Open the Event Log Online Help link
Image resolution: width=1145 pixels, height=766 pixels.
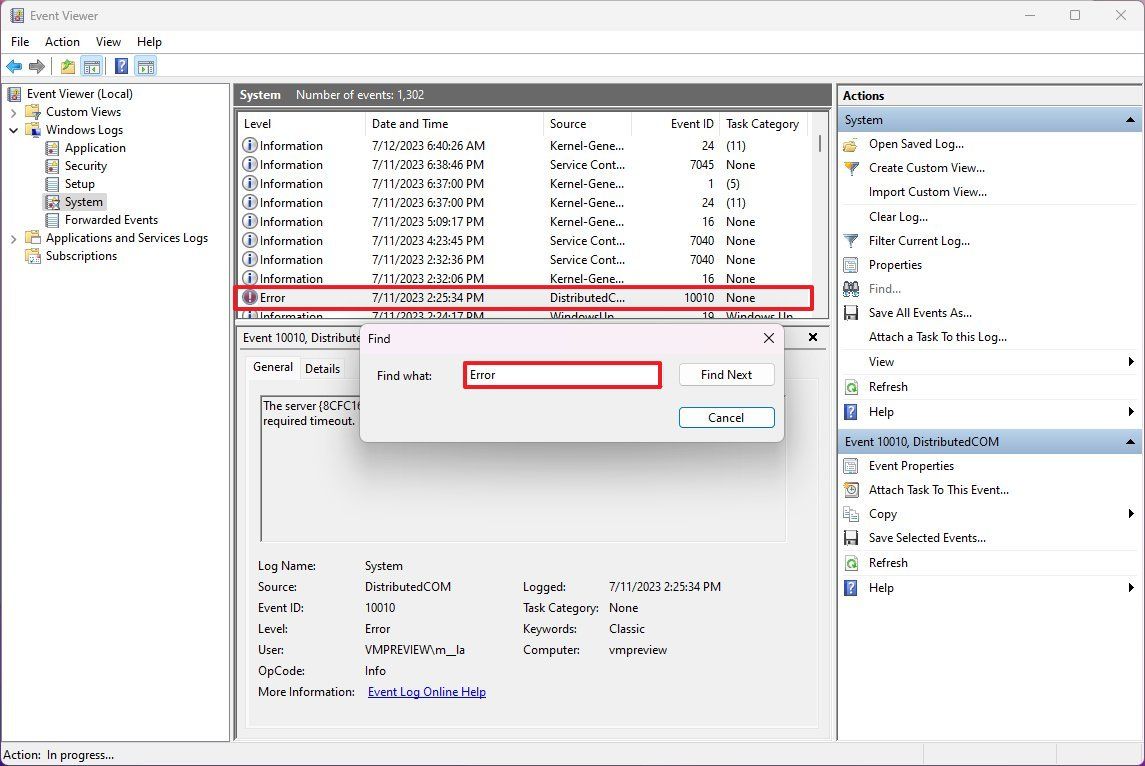pos(426,691)
